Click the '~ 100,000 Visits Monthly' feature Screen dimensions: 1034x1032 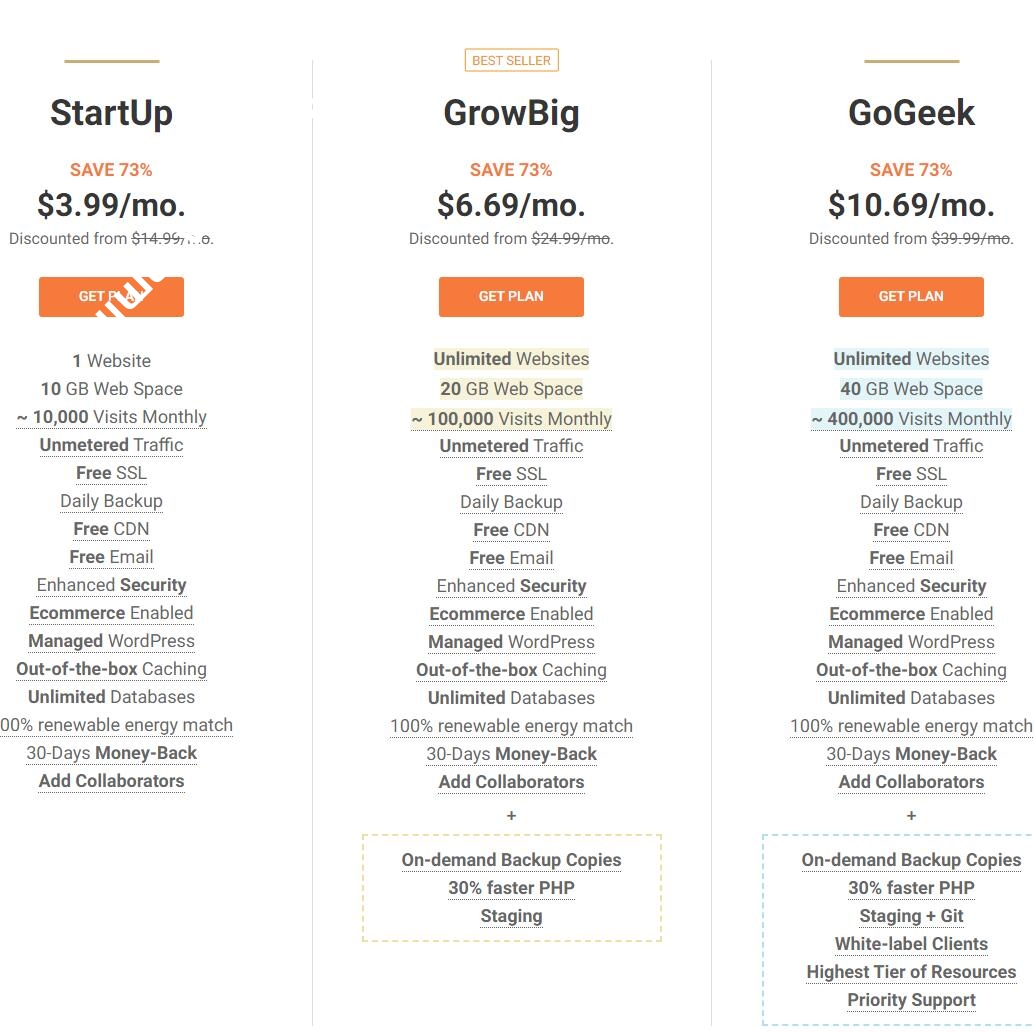(511, 419)
